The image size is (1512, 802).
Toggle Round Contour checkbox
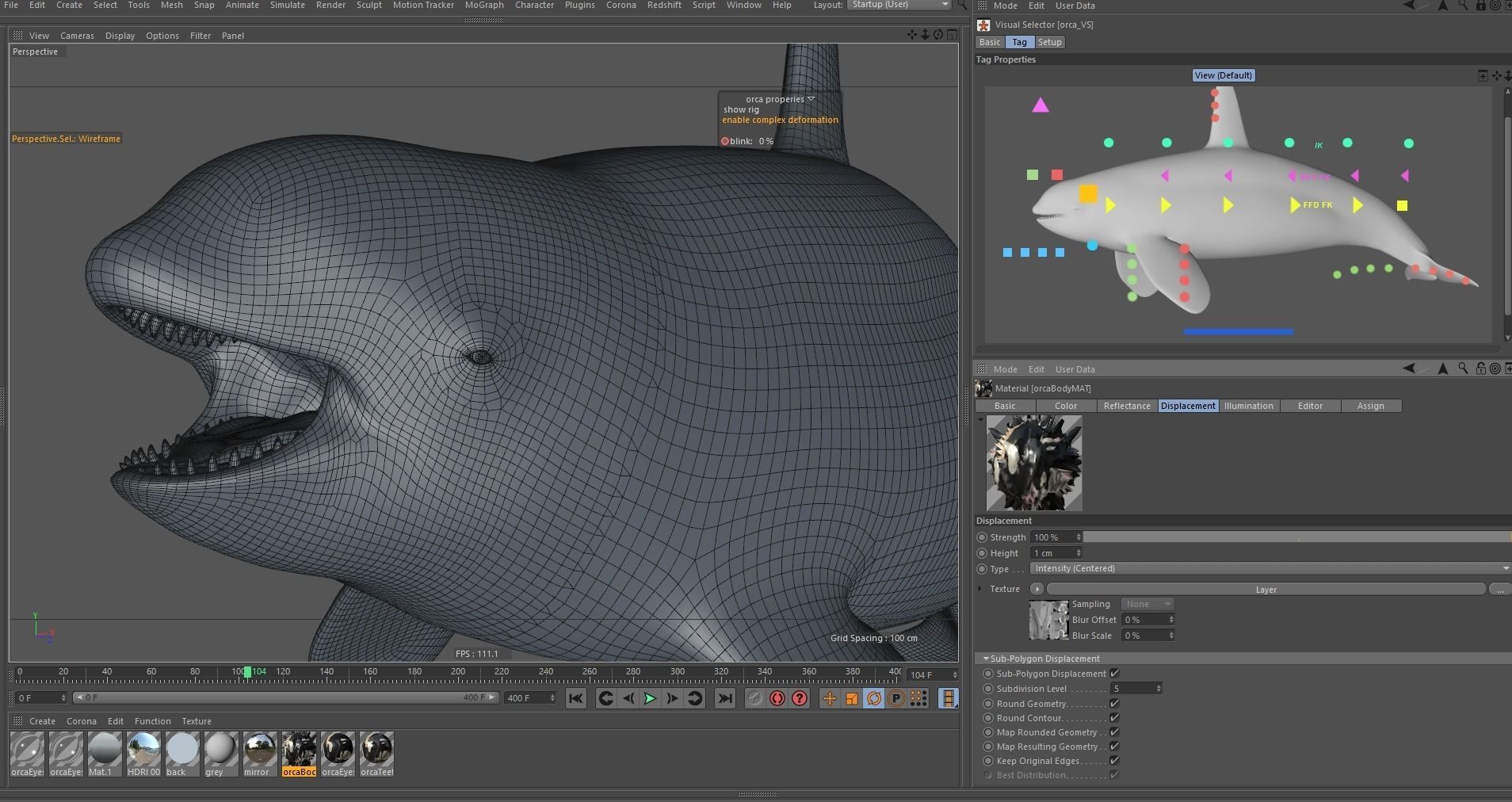(1114, 718)
